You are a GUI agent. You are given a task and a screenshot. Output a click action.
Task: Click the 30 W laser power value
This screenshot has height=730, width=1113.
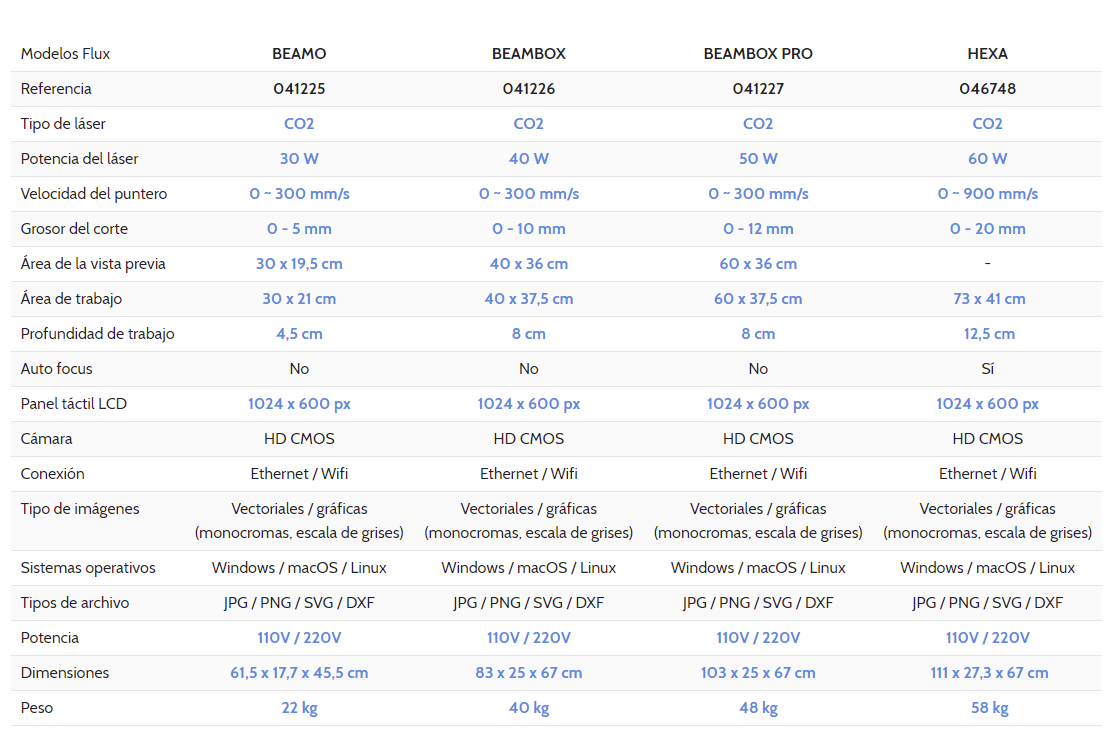click(x=299, y=159)
